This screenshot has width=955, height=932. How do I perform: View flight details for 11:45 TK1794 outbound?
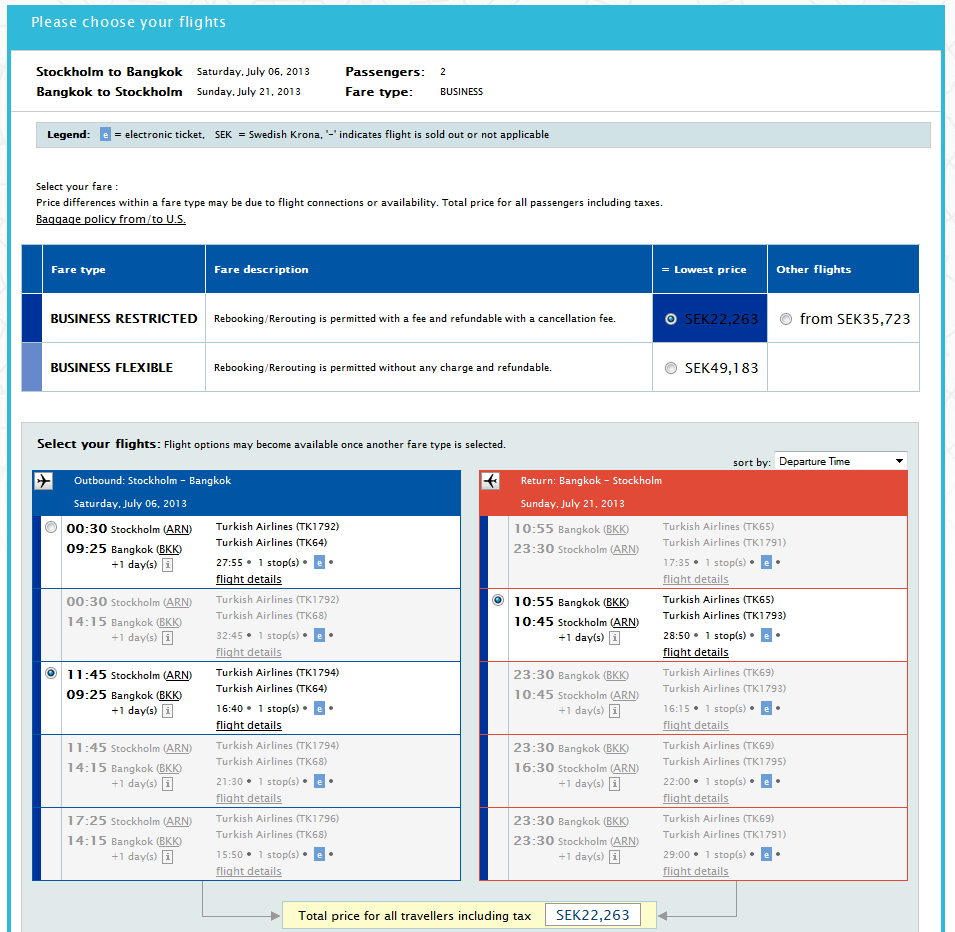(249, 725)
